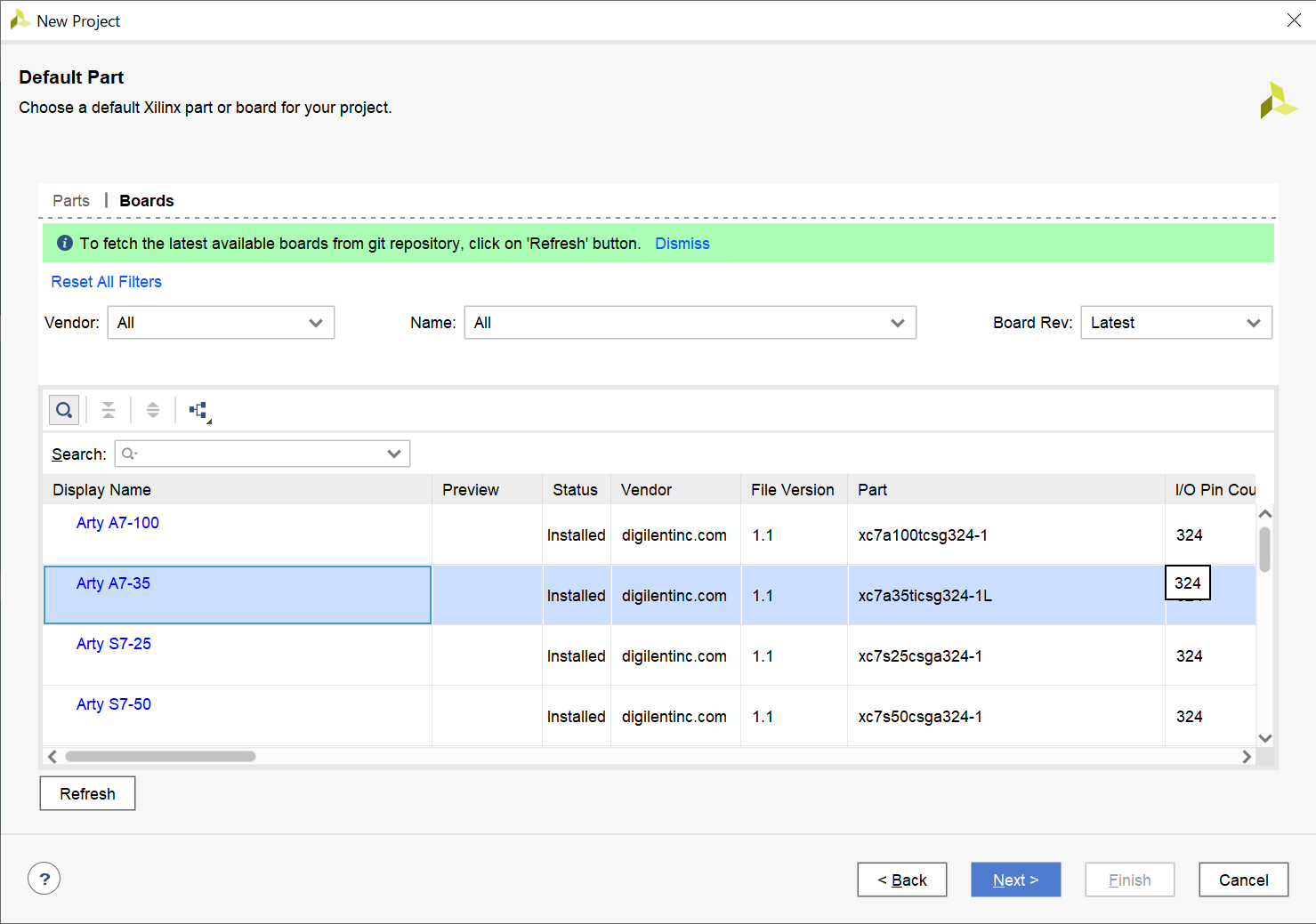Click the 1.1 file version in Arty S7-25 row
1316x924 pixels.
click(763, 656)
